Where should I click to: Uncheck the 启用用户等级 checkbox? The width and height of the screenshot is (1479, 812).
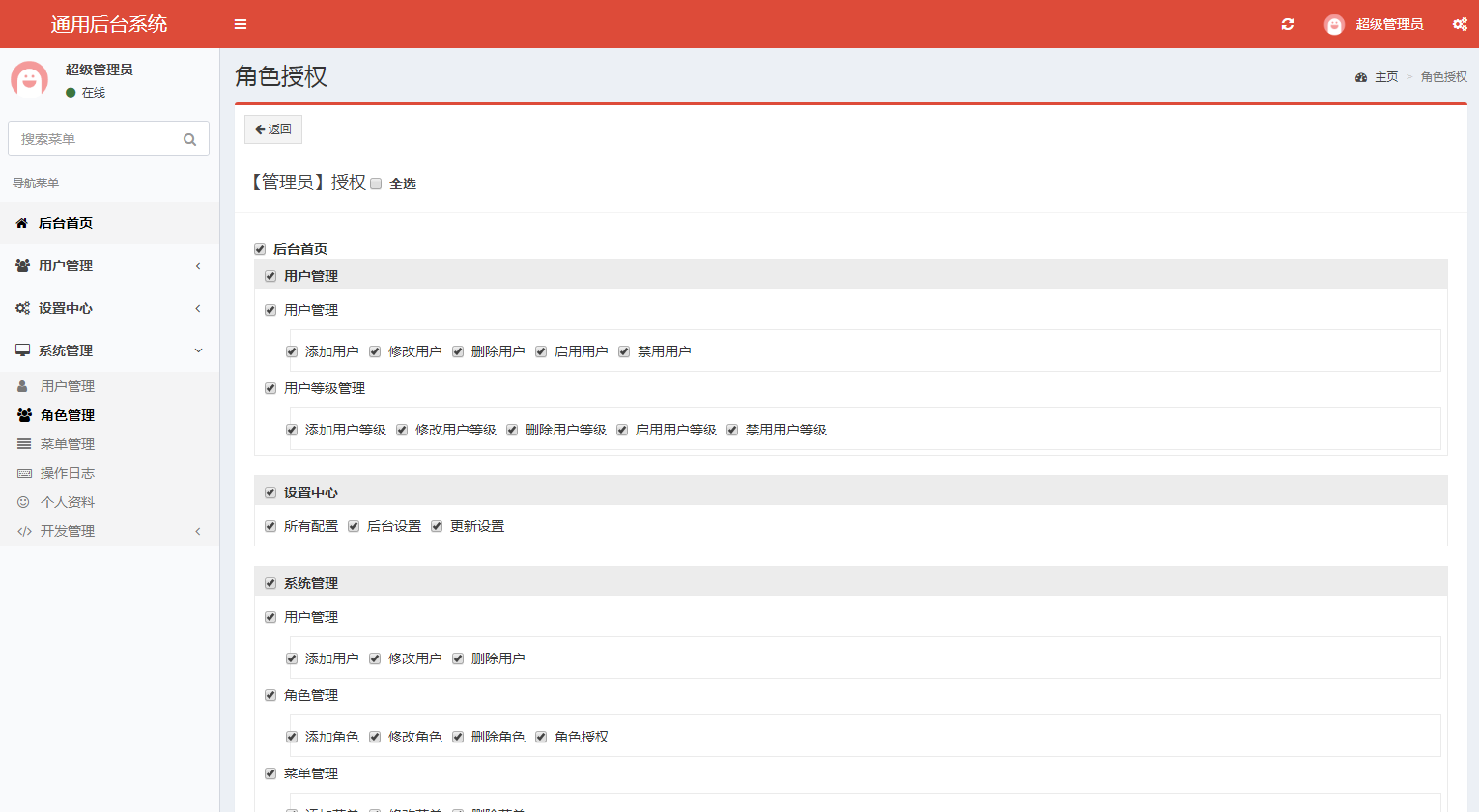(x=622, y=430)
